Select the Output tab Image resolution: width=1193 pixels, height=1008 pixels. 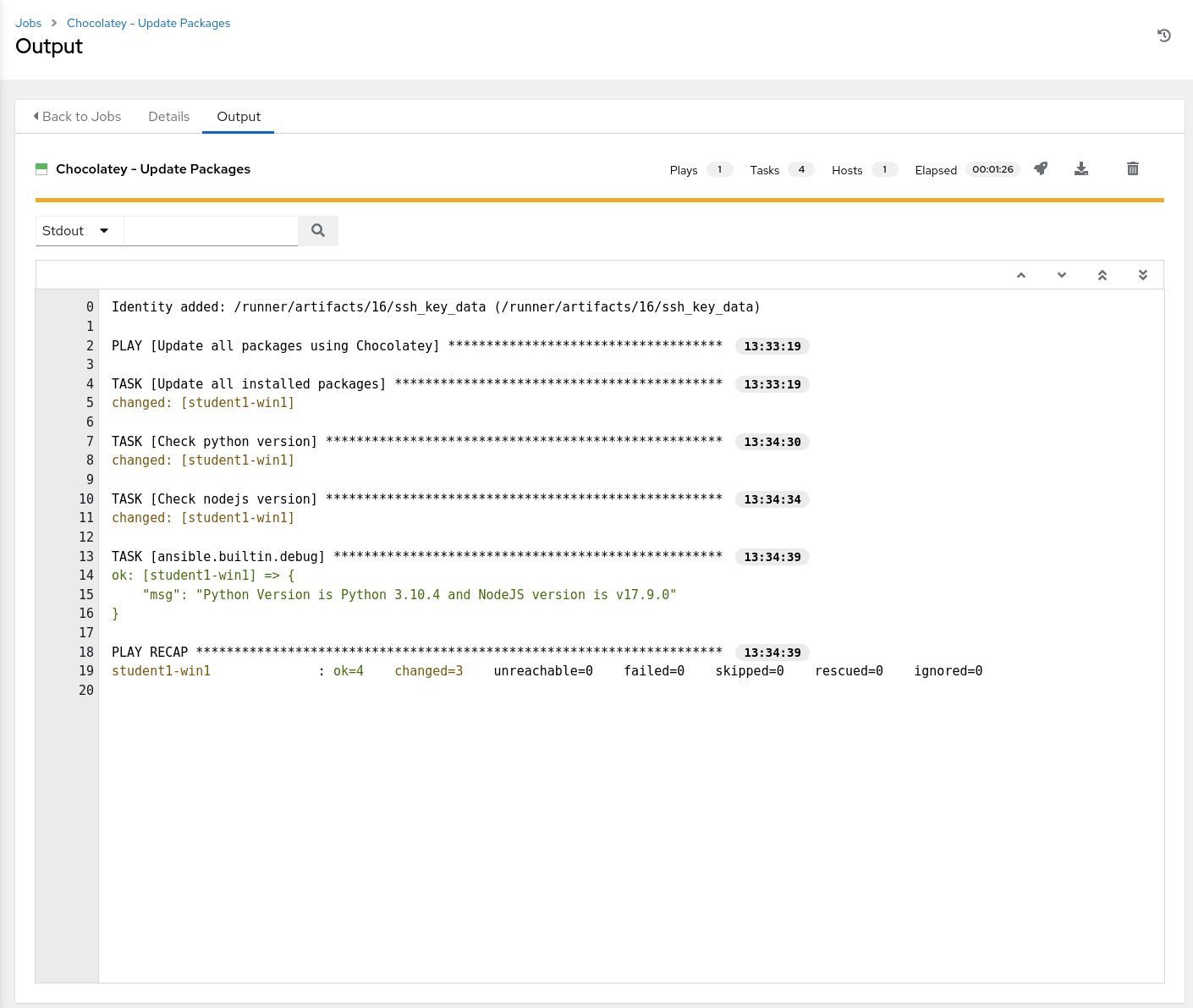coord(239,117)
